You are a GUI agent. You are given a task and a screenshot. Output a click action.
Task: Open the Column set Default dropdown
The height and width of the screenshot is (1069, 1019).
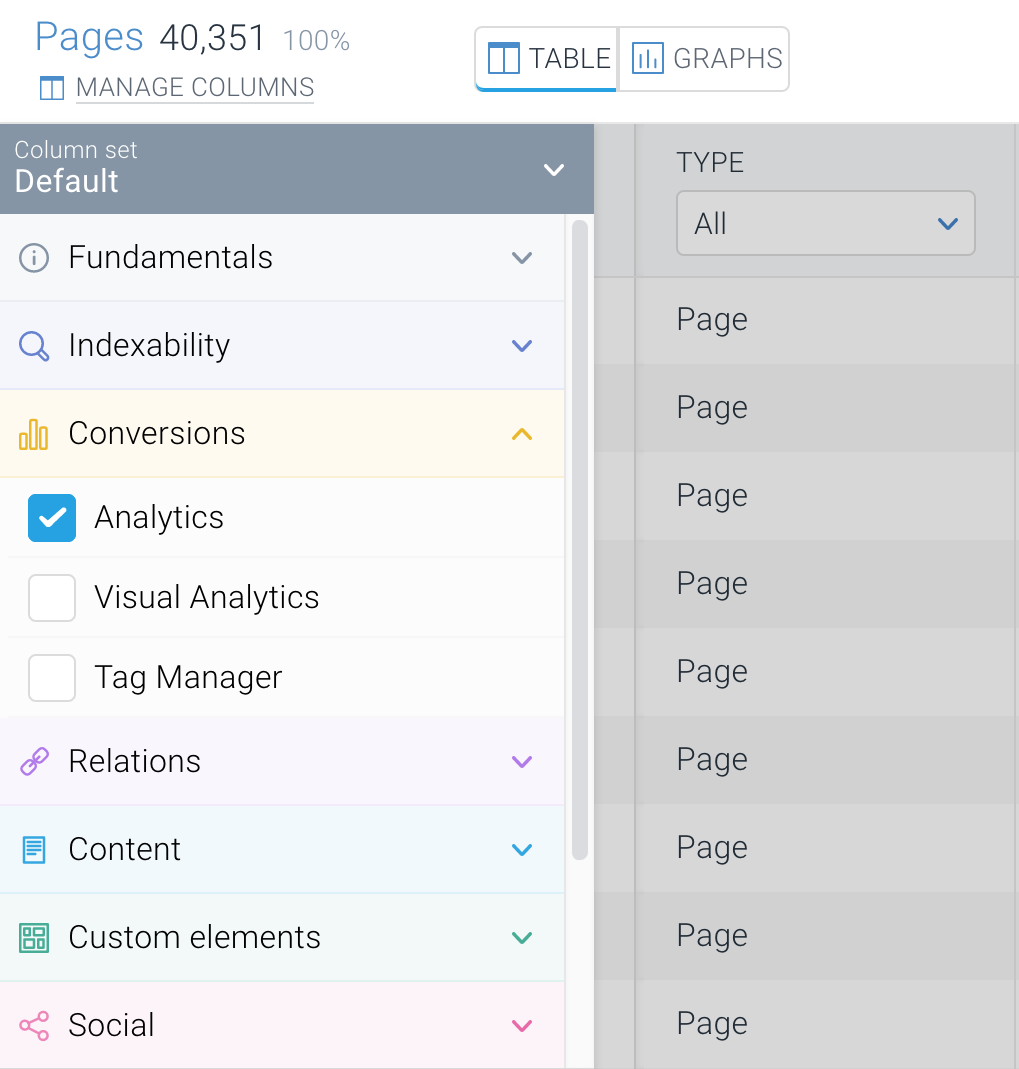pos(296,169)
